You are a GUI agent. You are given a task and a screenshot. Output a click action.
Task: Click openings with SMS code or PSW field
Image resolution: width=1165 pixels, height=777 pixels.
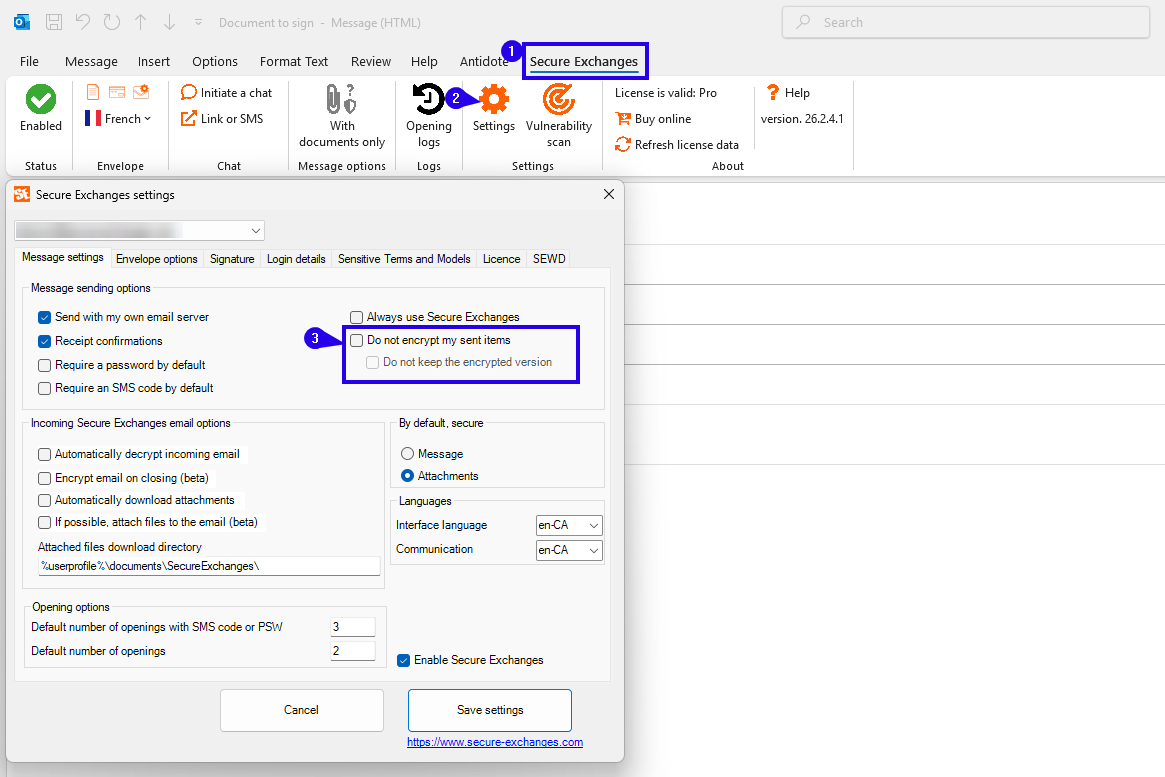(x=353, y=627)
